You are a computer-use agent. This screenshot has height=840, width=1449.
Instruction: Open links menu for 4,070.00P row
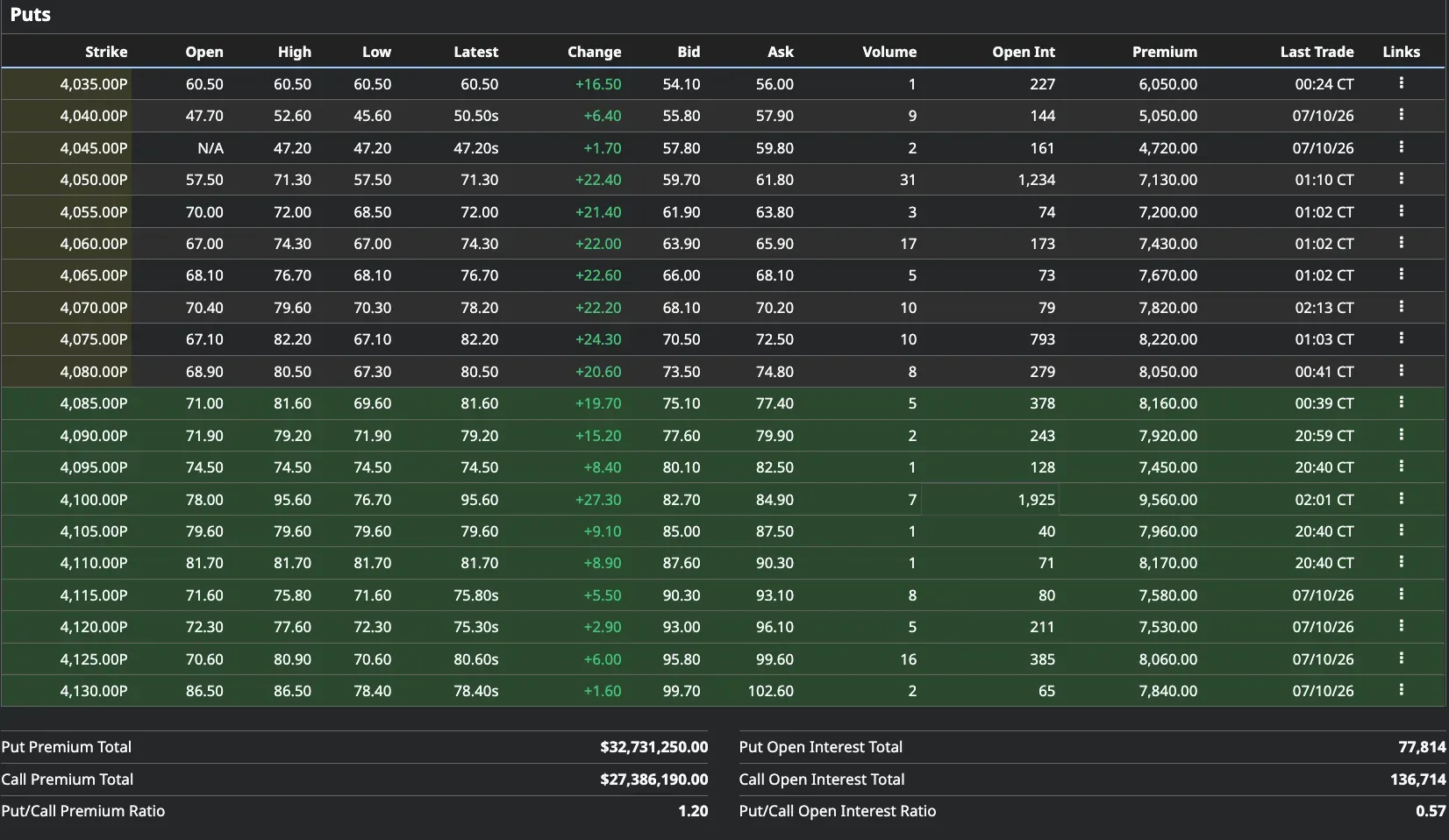click(x=1401, y=307)
